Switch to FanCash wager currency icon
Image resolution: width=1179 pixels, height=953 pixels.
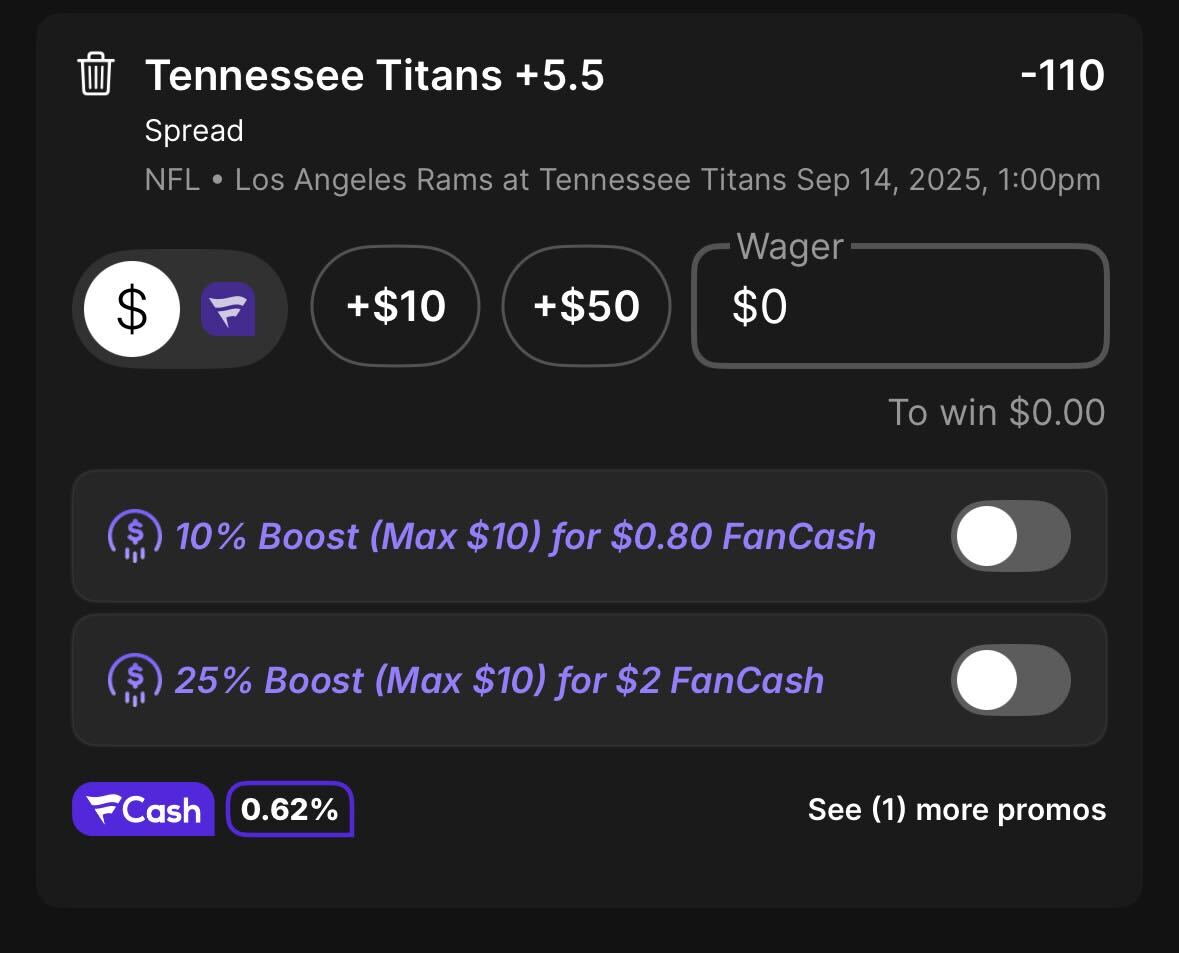tap(228, 308)
